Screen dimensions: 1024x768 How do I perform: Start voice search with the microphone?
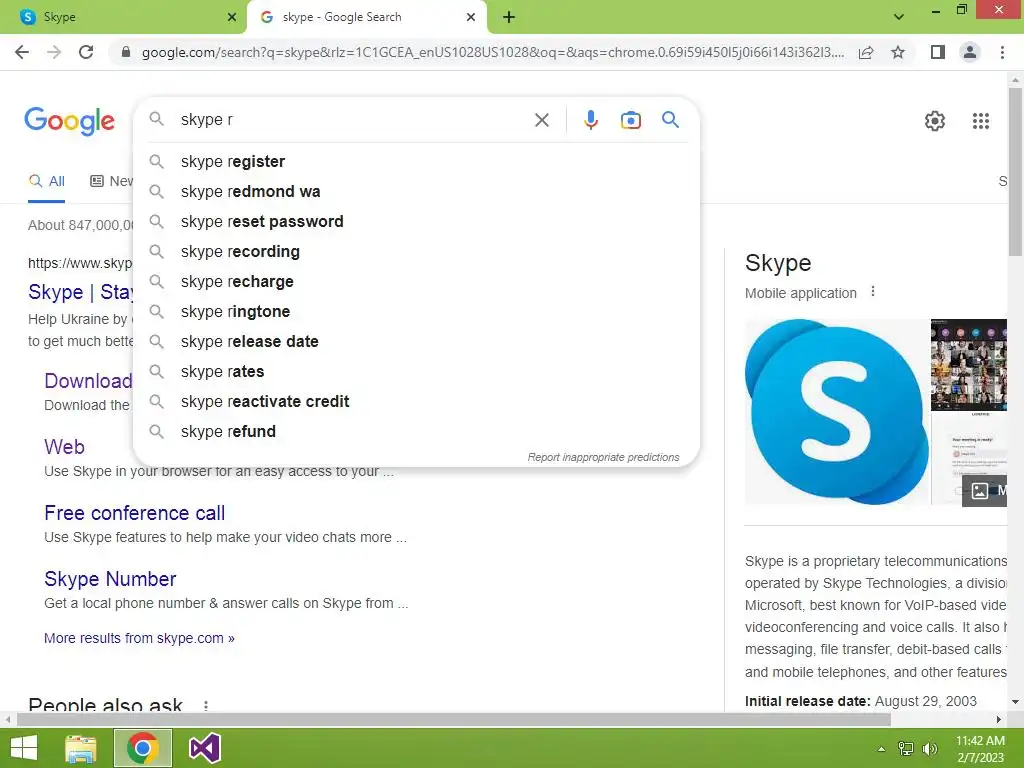pyautogui.click(x=590, y=120)
